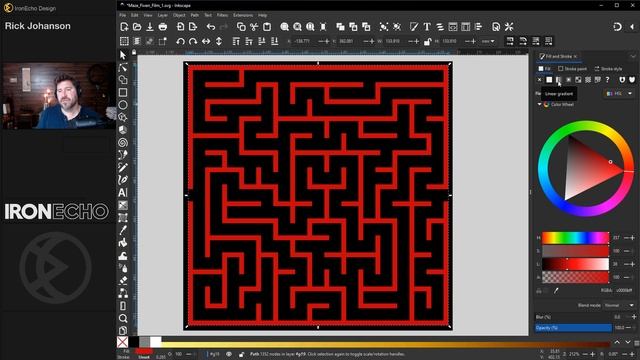Select the Calligraphy tool
The height and width of the screenshot is (360, 640).
tap(123, 180)
